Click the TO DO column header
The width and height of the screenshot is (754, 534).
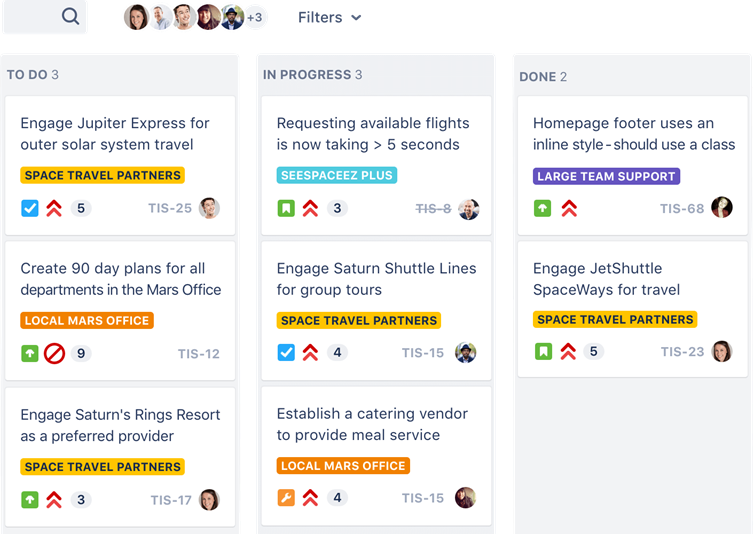click(x=27, y=75)
